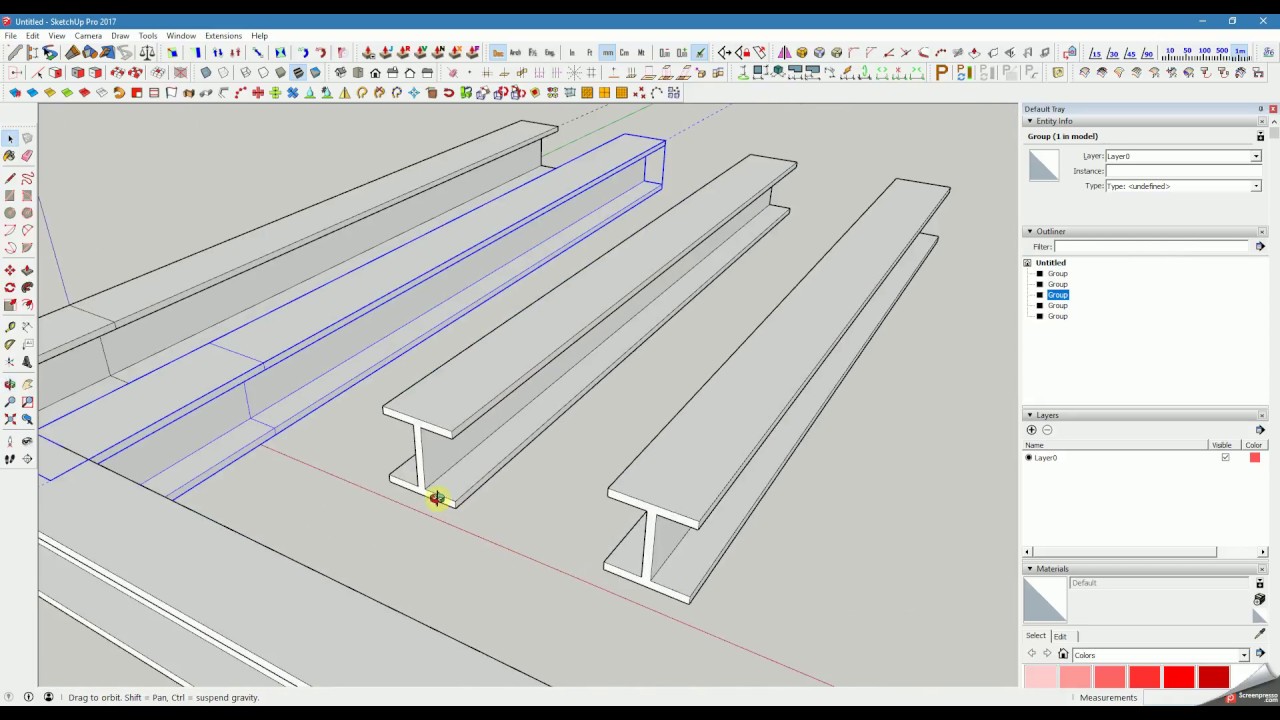Pick the Protractor tool
This screenshot has height=720, width=1280.
pos(10,344)
